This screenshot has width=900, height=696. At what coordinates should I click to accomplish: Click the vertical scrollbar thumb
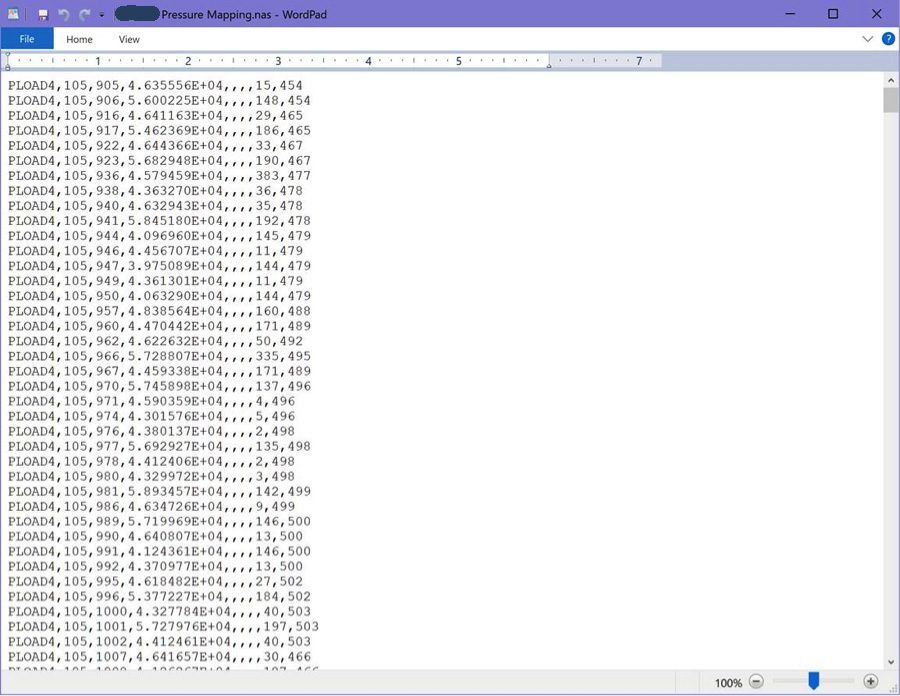point(891,100)
